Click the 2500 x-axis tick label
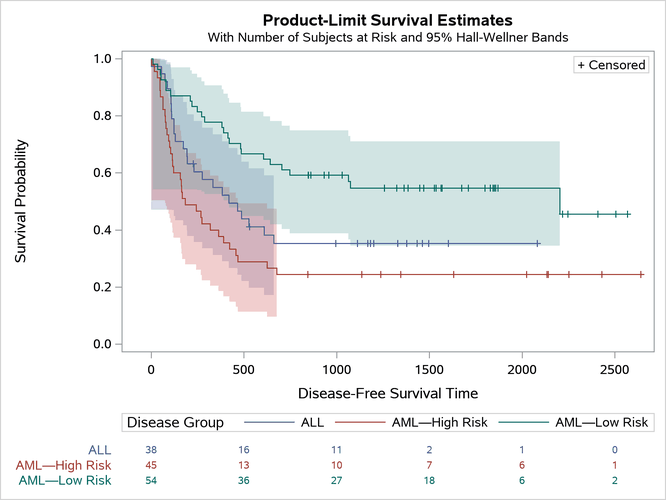The width and height of the screenshot is (666, 500). pos(614,368)
